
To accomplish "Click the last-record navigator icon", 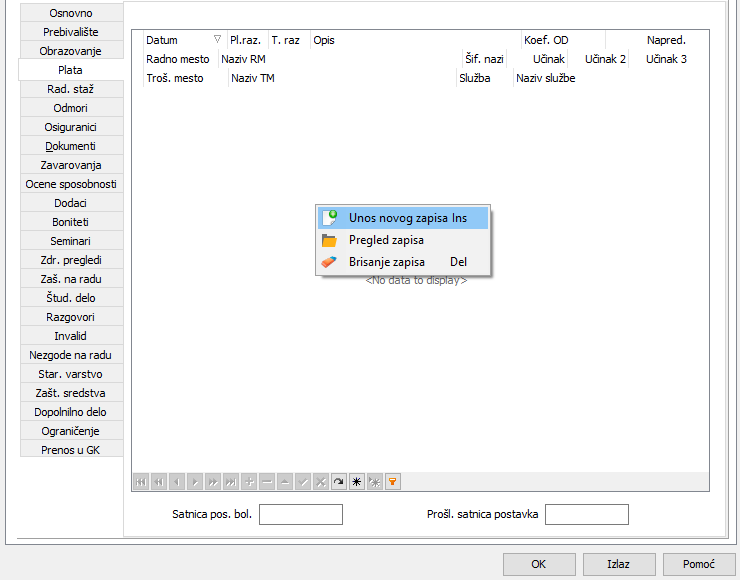I will click(231, 482).
